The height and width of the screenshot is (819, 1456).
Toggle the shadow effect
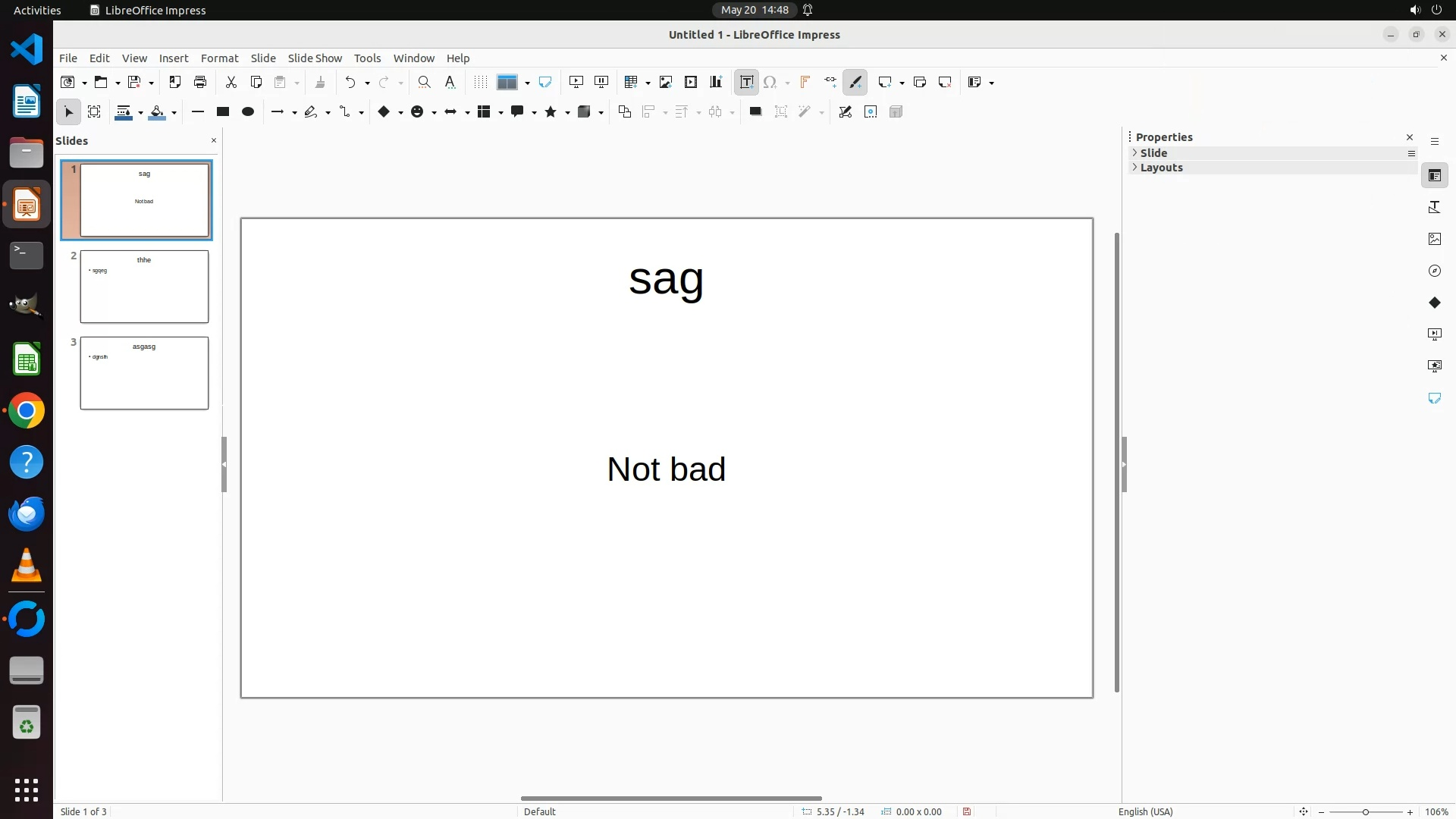755,112
